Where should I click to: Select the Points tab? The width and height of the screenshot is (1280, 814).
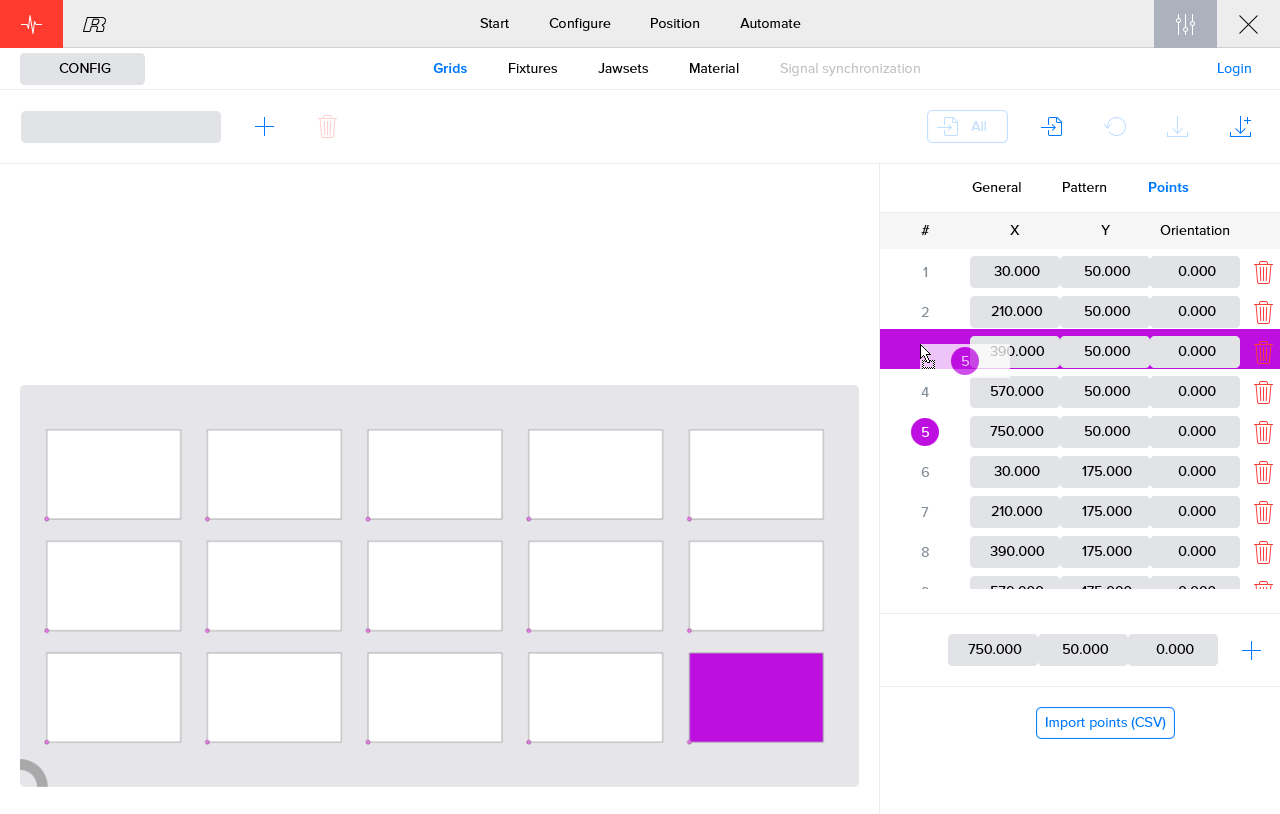coord(1168,187)
